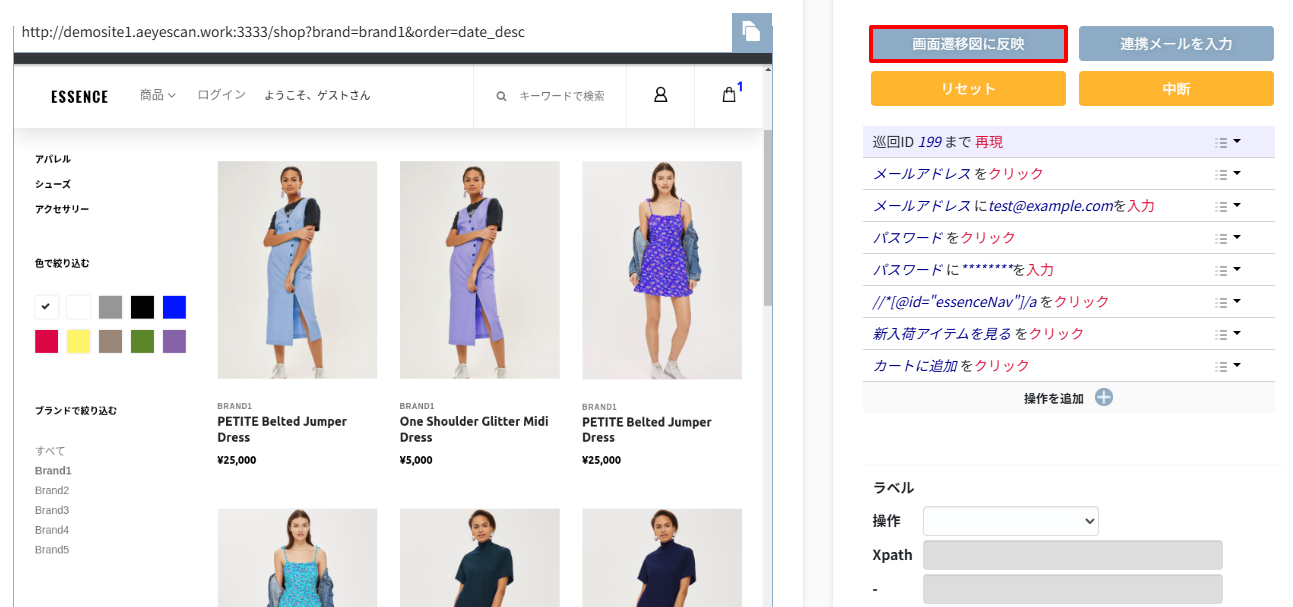Open the light blue PETITE Belted Jumper Dress image
Image resolution: width=1293 pixels, height=607 pixels.
coord(297,270)
